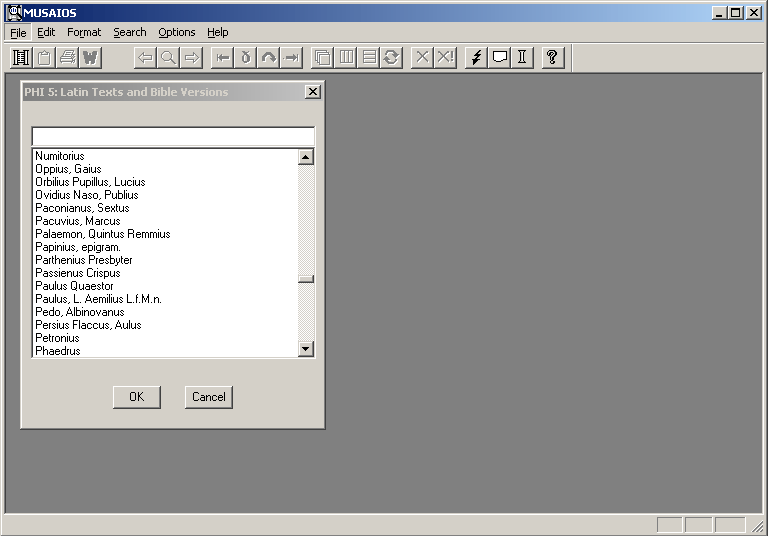Select Paulus Quaestor entry
Image resolution: width=768 pixels, height=536 pixels.
[166, 286]
